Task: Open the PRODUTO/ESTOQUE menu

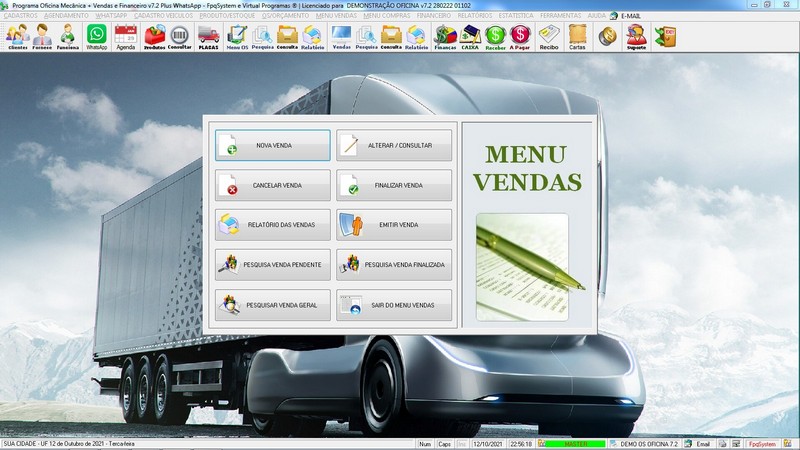Action: [227, 16]
